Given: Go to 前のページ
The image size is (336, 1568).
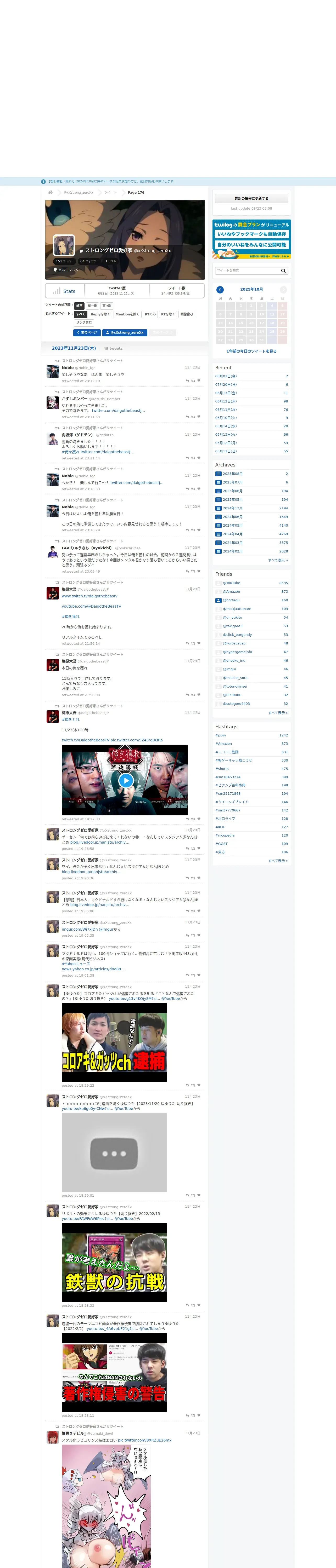Looking at the screenshot, I should (x=87, y=333).
